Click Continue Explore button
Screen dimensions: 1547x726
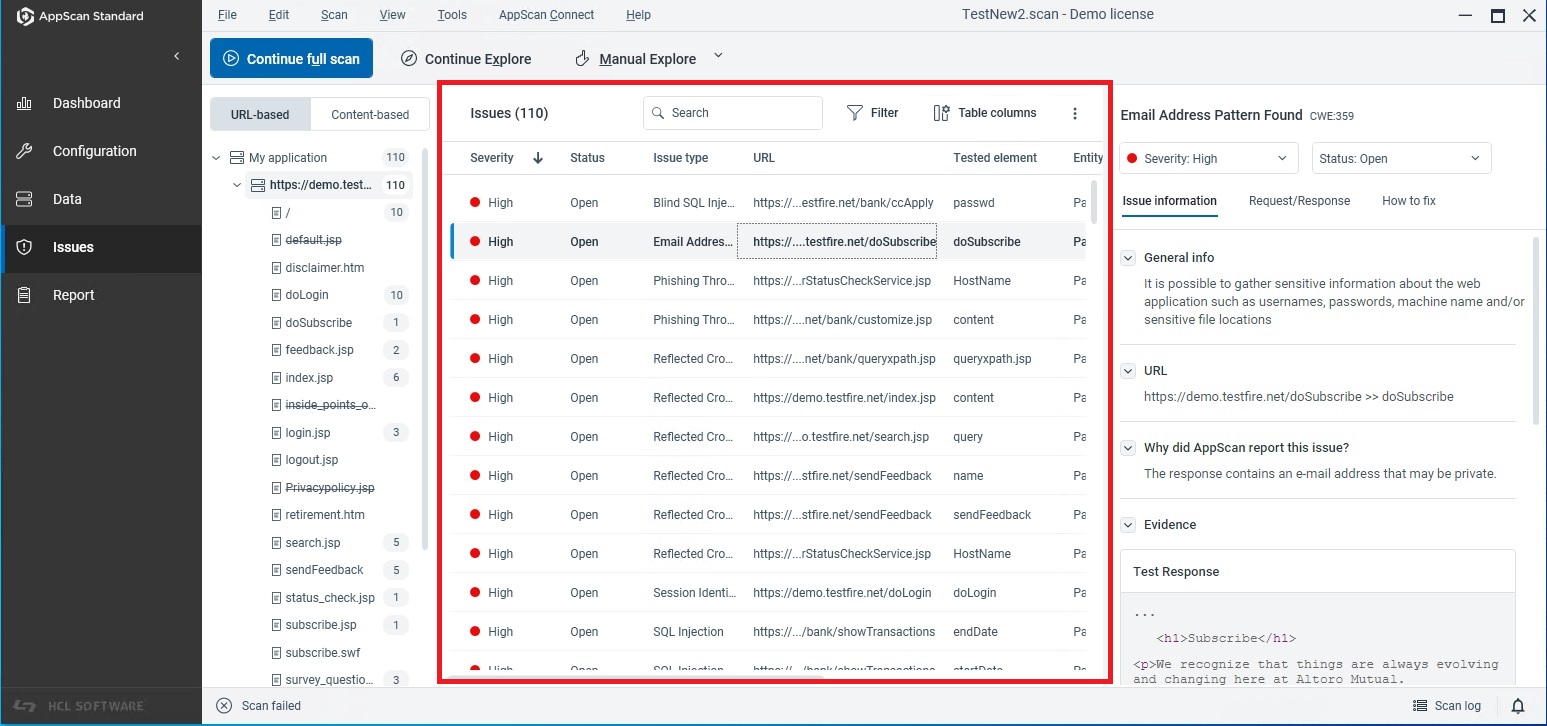pos(466,58)
